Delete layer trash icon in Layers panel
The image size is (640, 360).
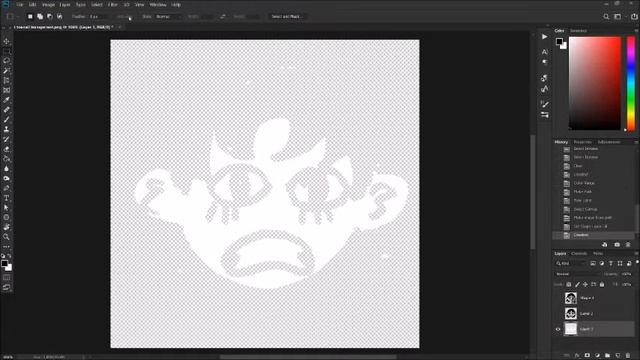pyautogui.click(x=628, y=356)
